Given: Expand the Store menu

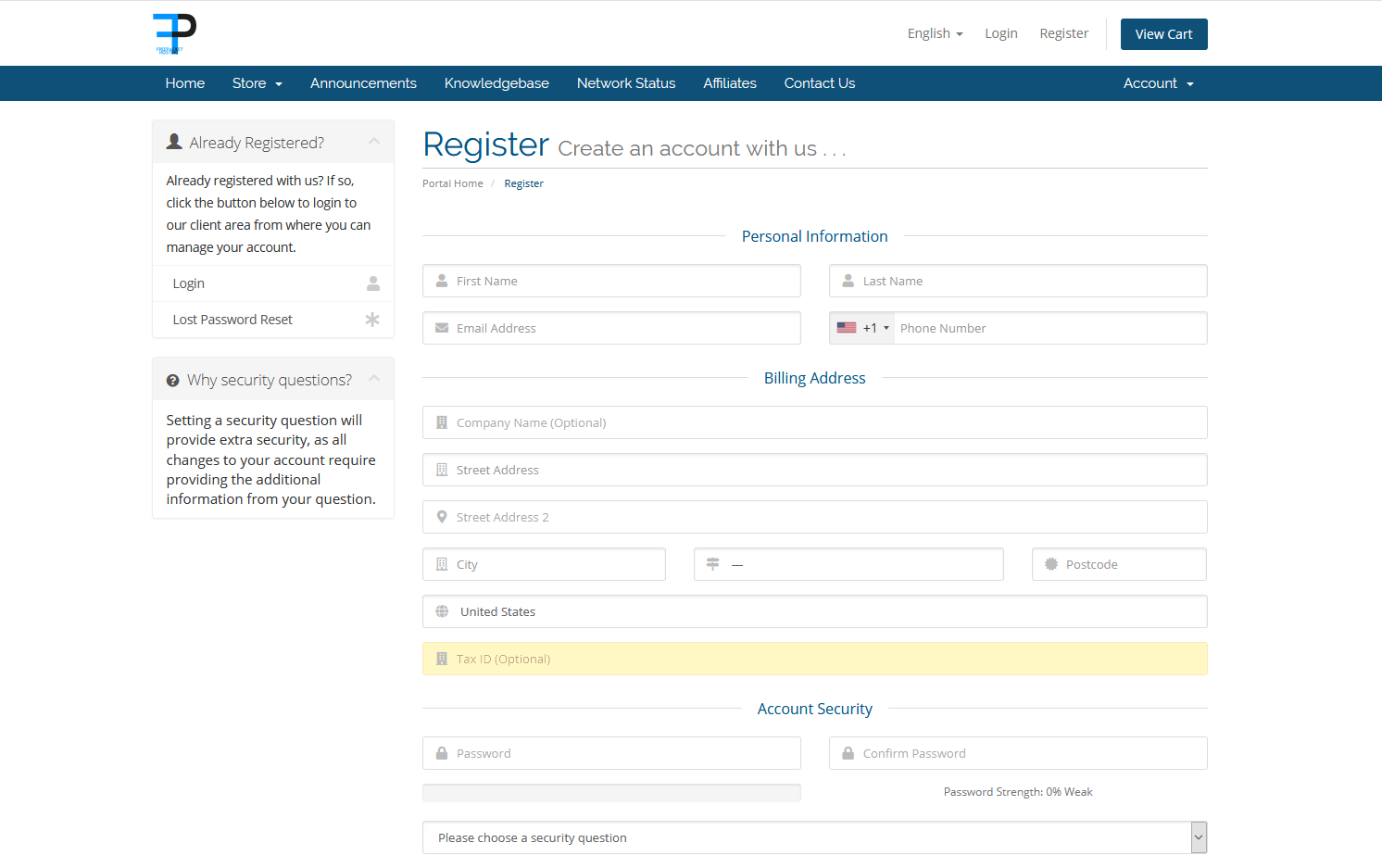Looking at the screenshot, I should [257, 83].
